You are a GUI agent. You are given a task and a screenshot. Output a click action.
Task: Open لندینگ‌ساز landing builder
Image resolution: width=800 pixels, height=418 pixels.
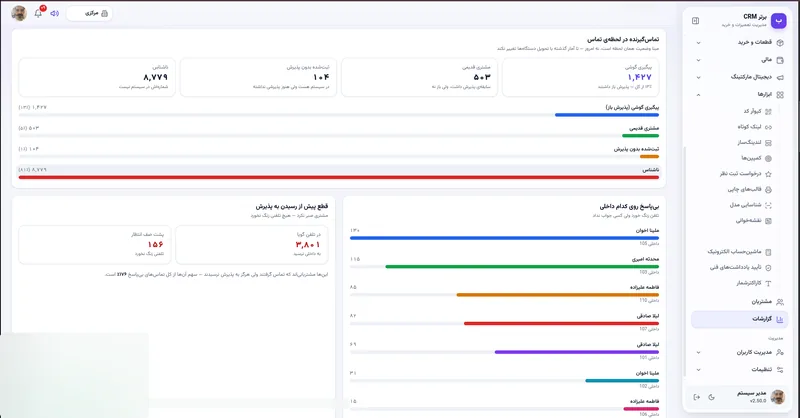(x=755, y=142)
